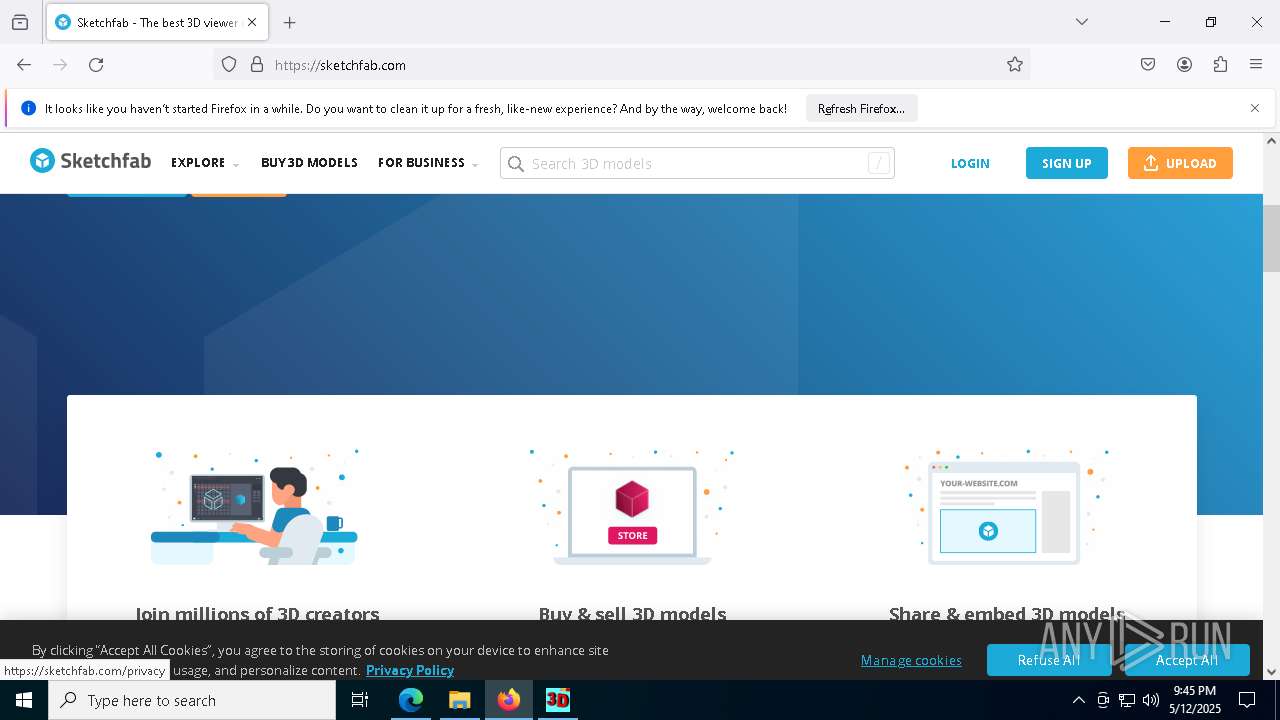Viewport: 1280px width, 720px height.
Task: Click Refresh Firefox button
Action: click(x=861, y=108)
